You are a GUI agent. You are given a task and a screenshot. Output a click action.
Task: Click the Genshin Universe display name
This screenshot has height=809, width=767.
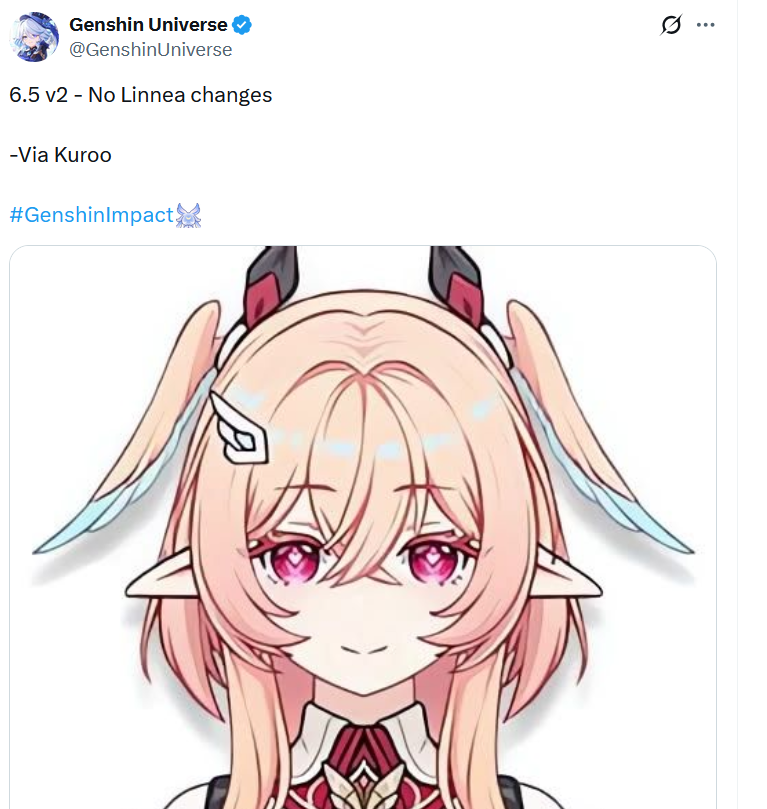tap(148, 25)
